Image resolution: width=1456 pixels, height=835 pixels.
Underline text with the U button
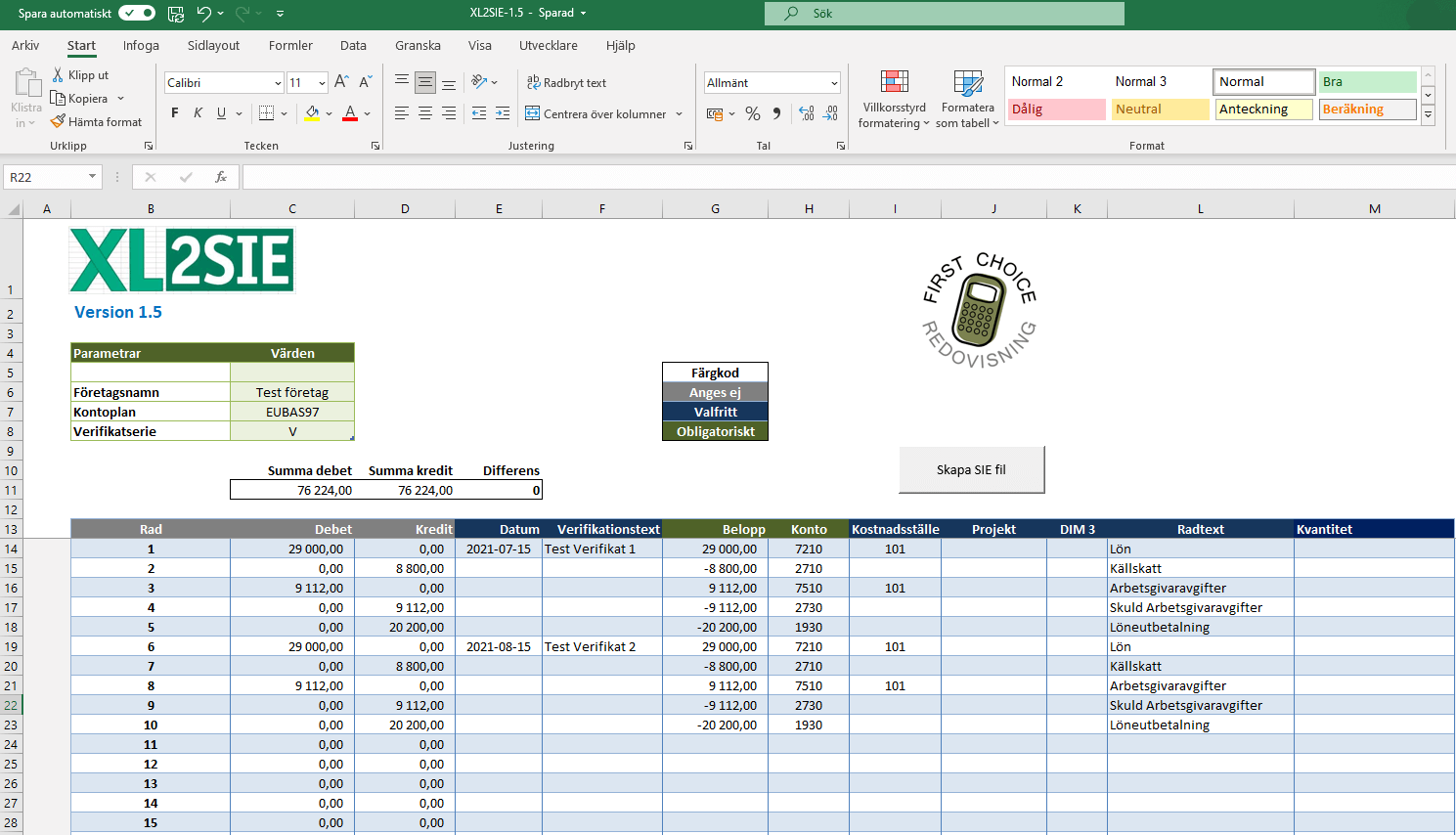[x=221, y=113]
